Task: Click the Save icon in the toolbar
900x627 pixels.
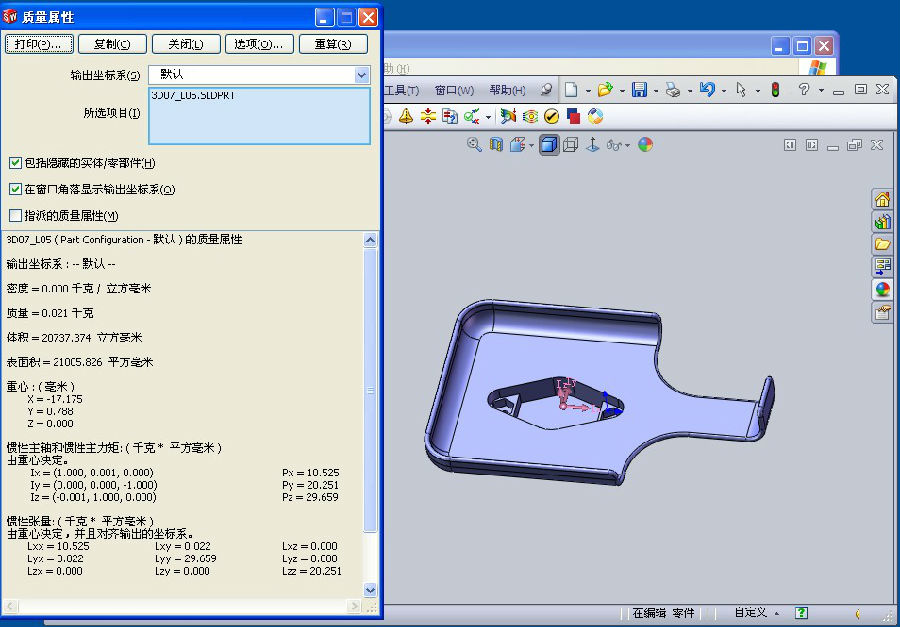Action: click(639, 90)
